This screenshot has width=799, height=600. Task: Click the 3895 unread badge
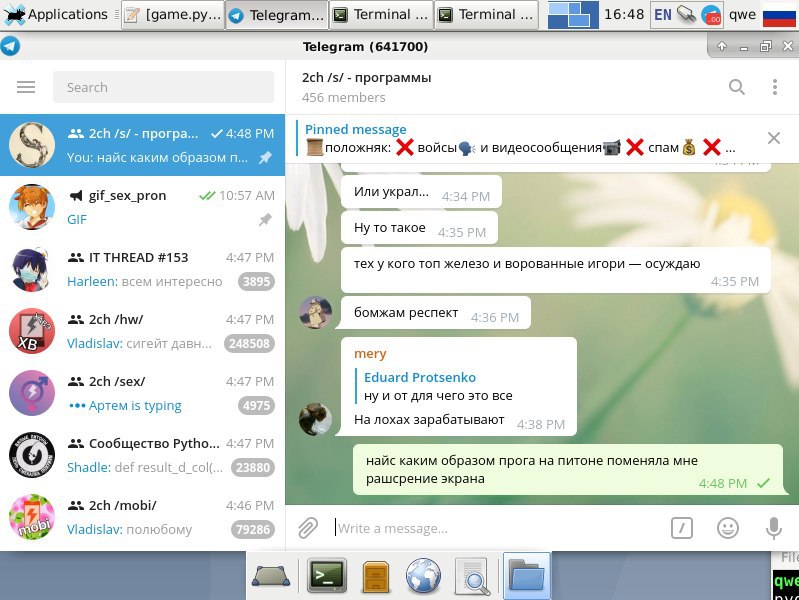pos(256,281)
